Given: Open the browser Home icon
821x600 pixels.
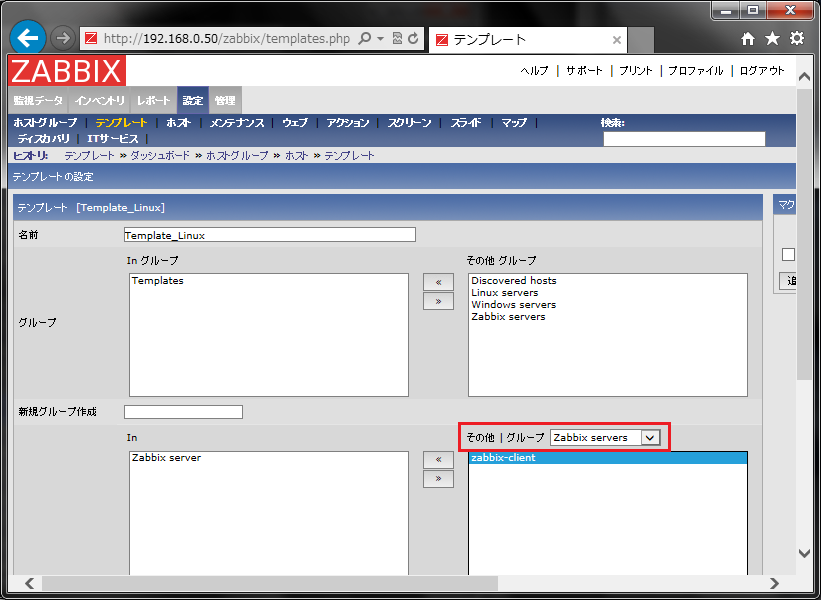Looking at the screenshot, I should coord(748,38).
